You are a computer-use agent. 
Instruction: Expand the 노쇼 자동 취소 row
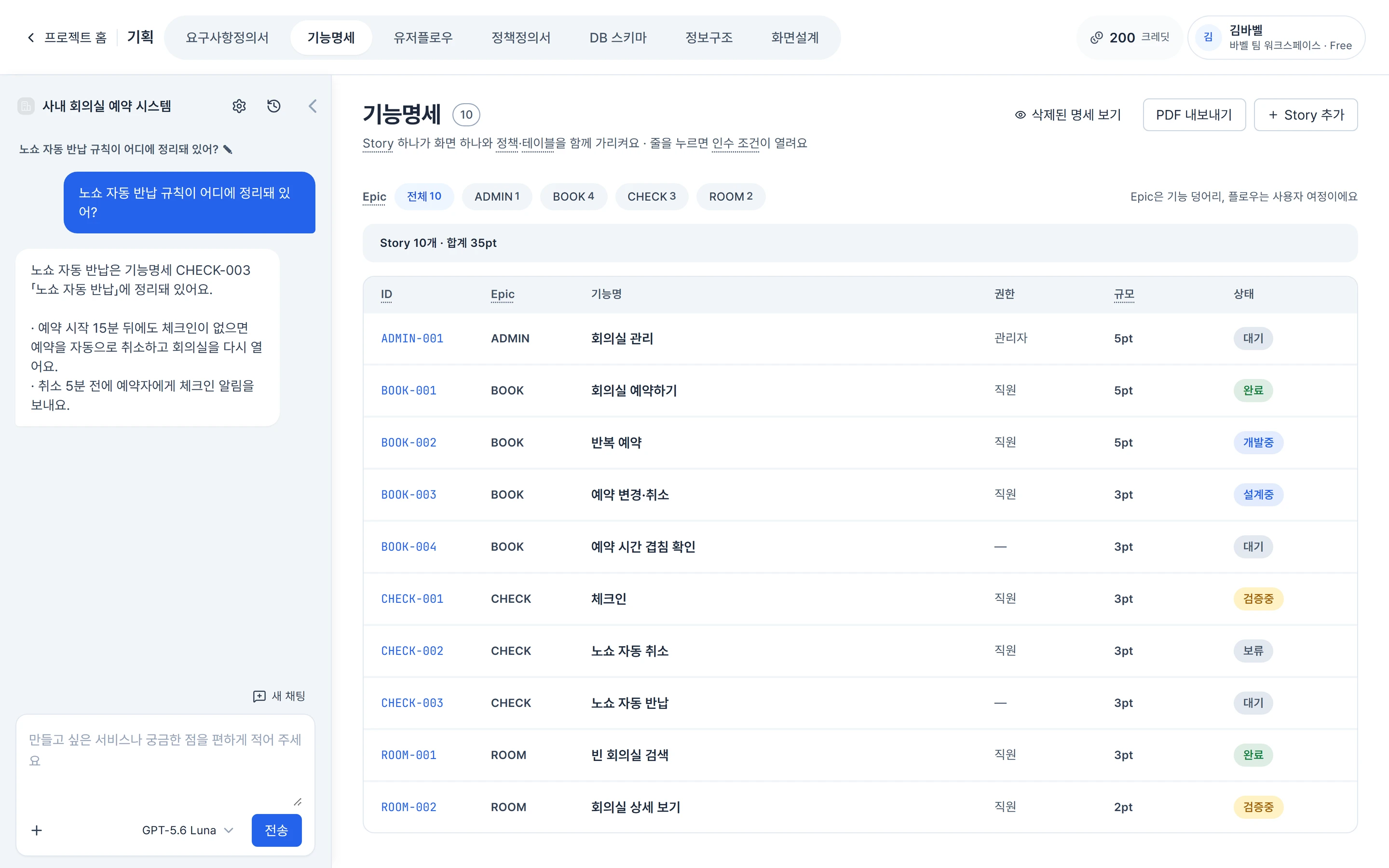point(860,651)
